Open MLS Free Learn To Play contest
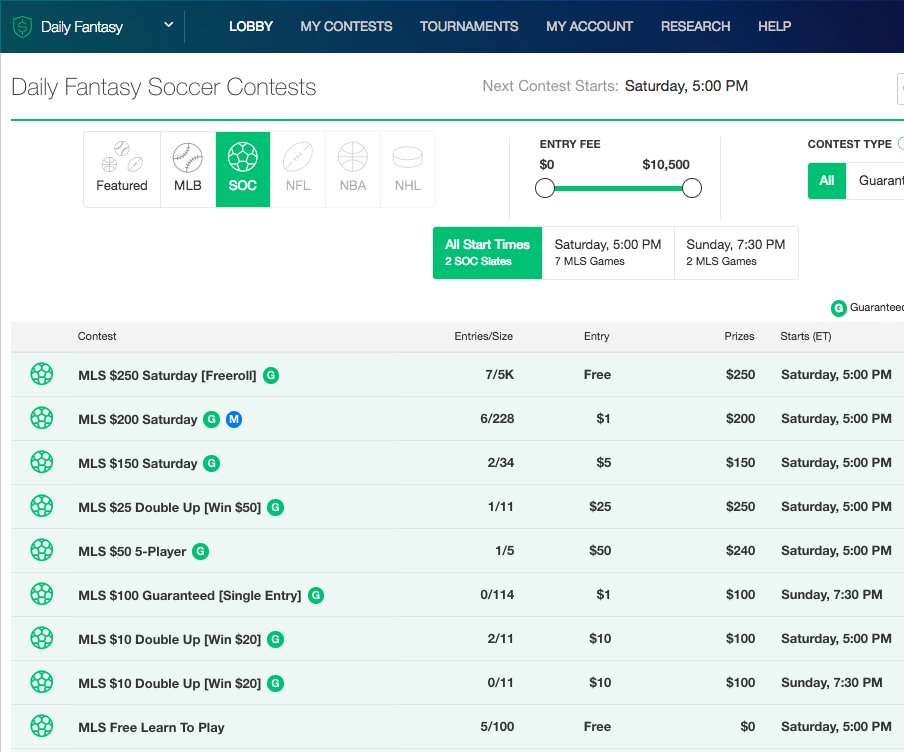This screenshot has height=752, width=904. coord(151,727)
